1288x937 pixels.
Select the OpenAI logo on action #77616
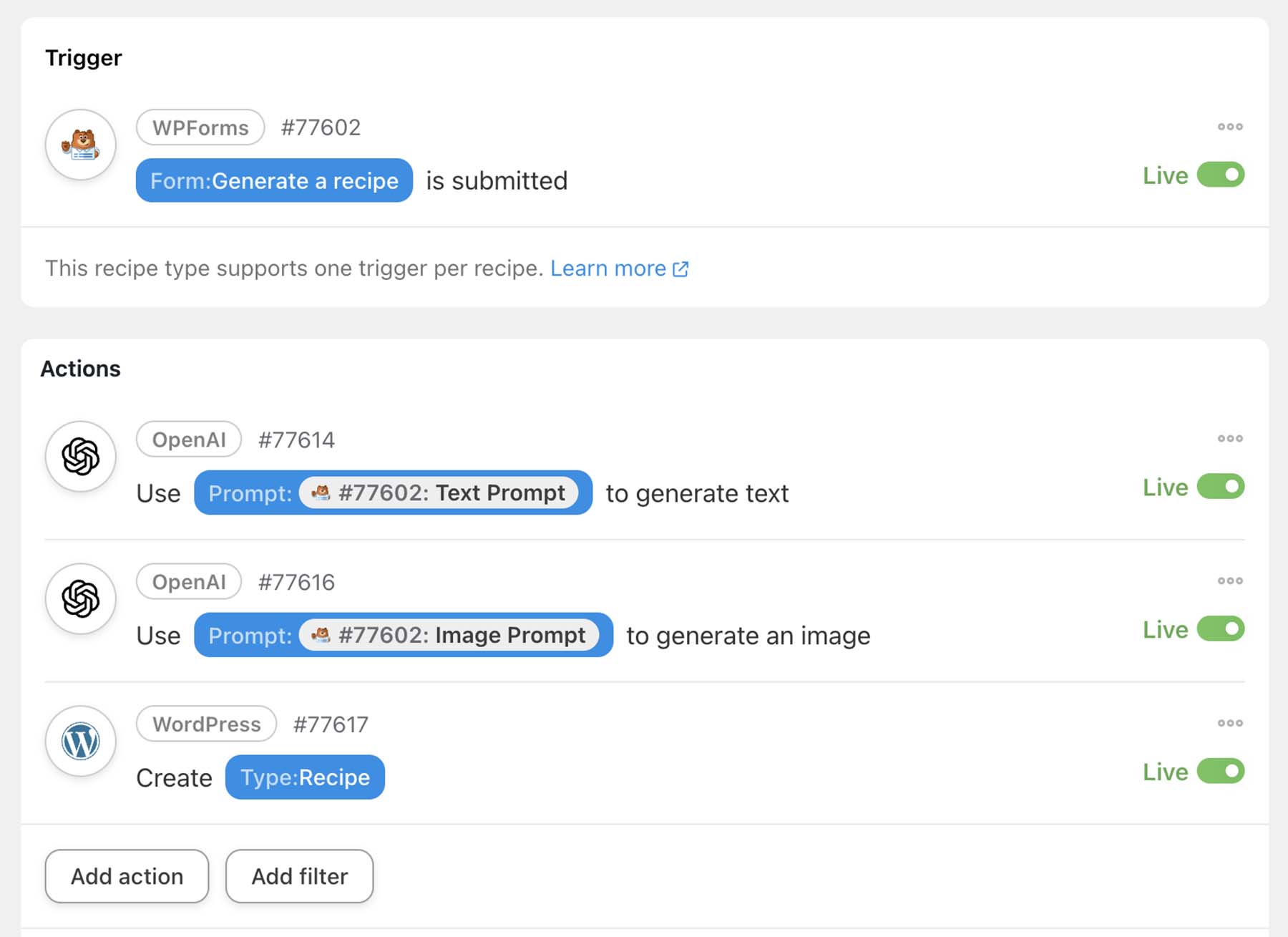pyautogui.click(x=80, y=598)
